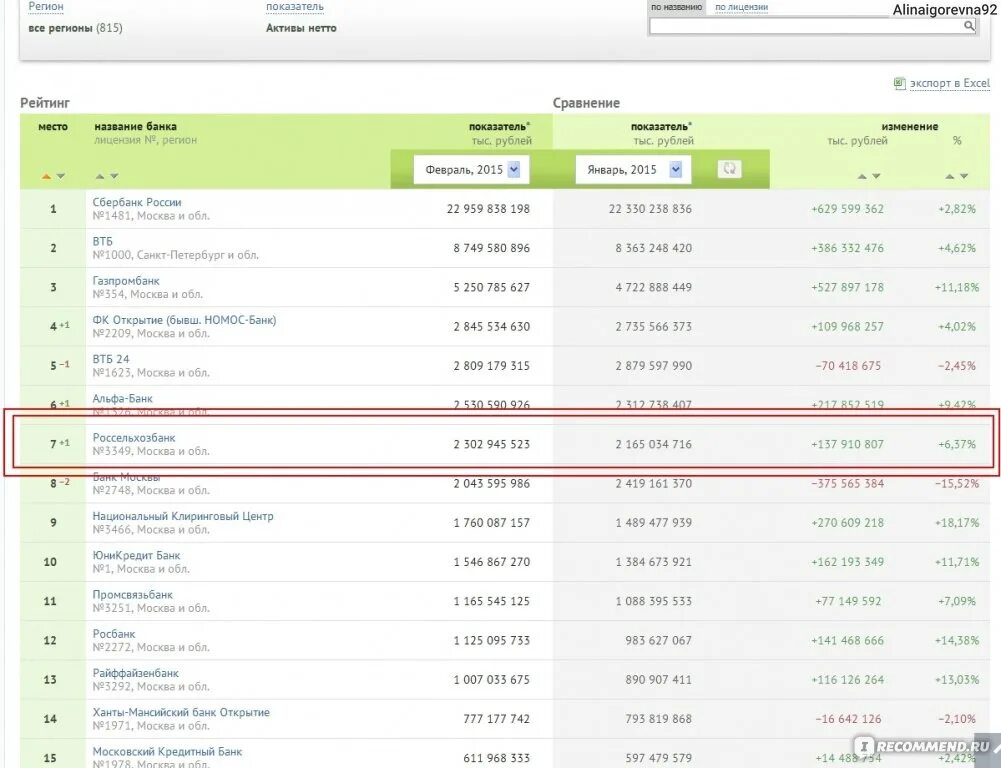
Task: Open ФК Открытие (бывш. НОМОС-Банк) link
Action: click(184, 320)
